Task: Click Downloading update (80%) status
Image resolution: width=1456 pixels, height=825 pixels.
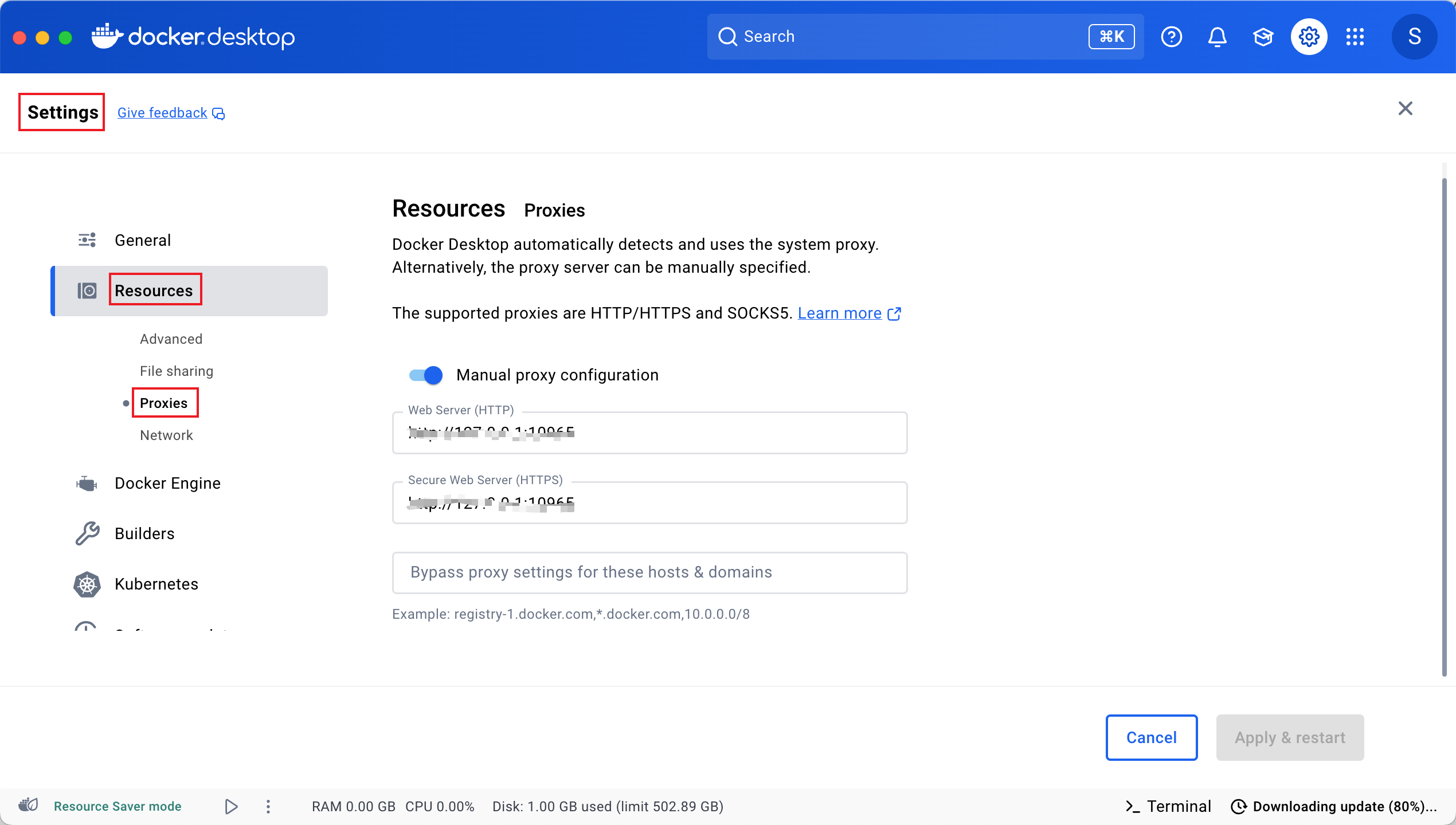Action: pyautogui.click(x=1345, y=806)
